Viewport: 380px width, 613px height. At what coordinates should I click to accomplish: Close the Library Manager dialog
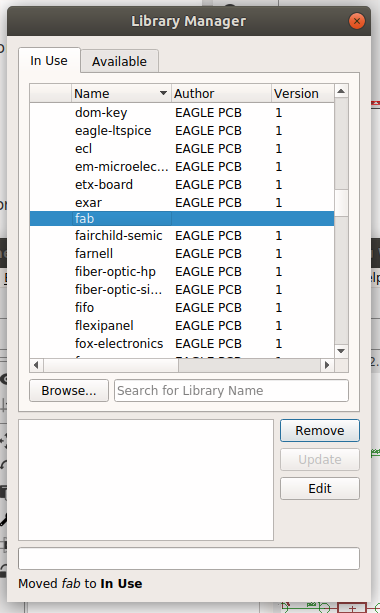click(x=357, y=21)
